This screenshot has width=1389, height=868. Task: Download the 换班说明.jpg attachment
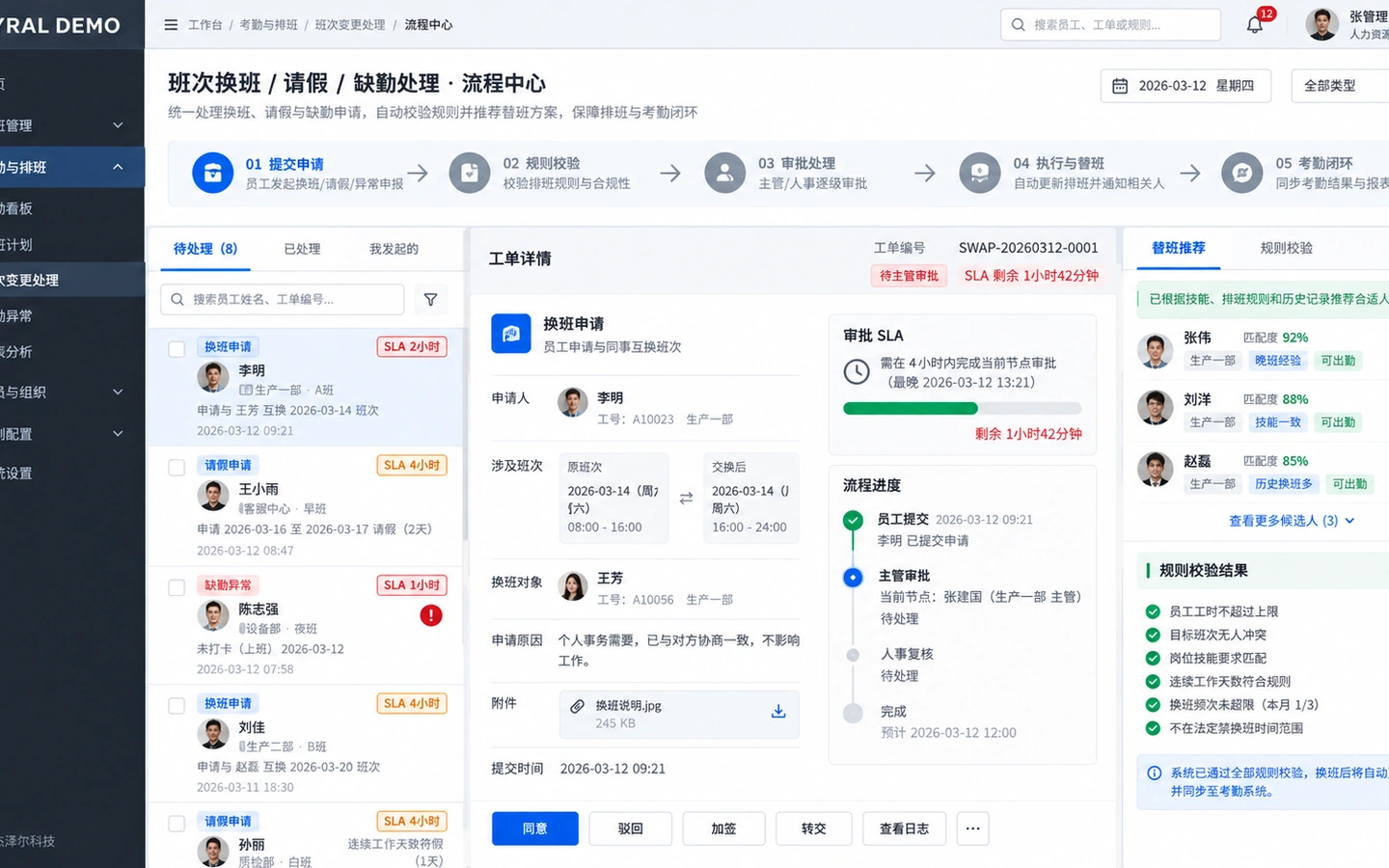pos(778,712)
